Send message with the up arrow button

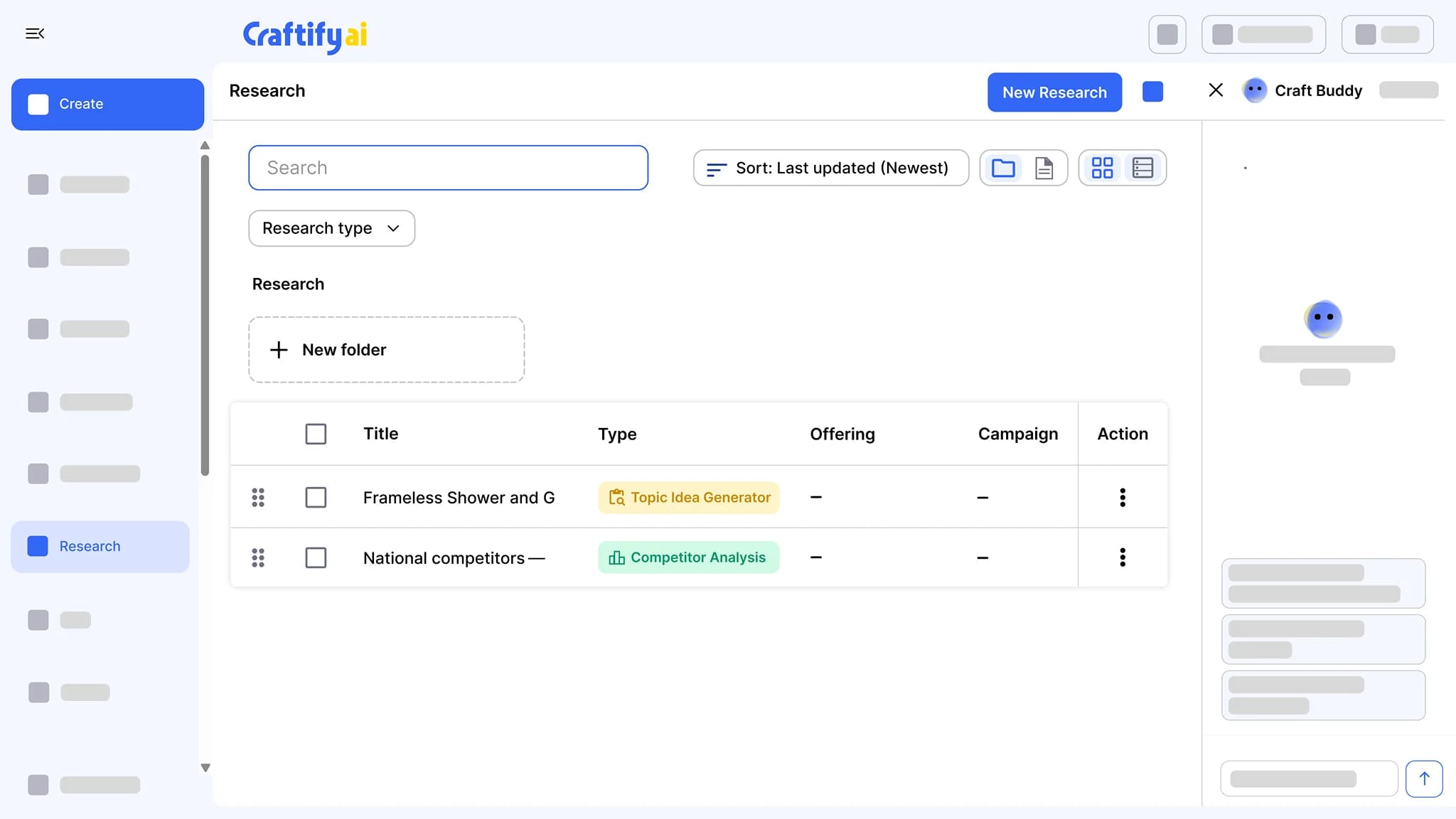[x=1424, y=778]
